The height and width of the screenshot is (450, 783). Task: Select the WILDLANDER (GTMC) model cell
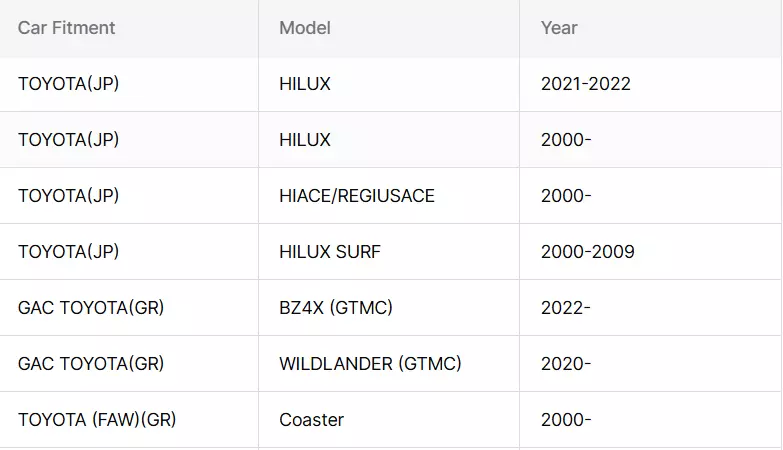pos(389,364)
